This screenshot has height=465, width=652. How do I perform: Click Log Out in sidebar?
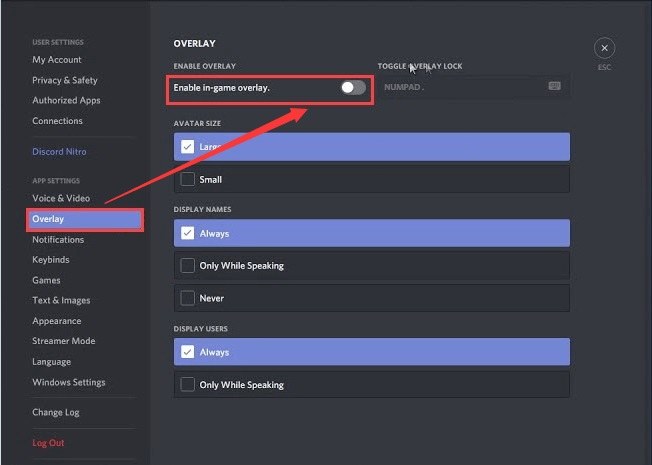coord(48,443)
